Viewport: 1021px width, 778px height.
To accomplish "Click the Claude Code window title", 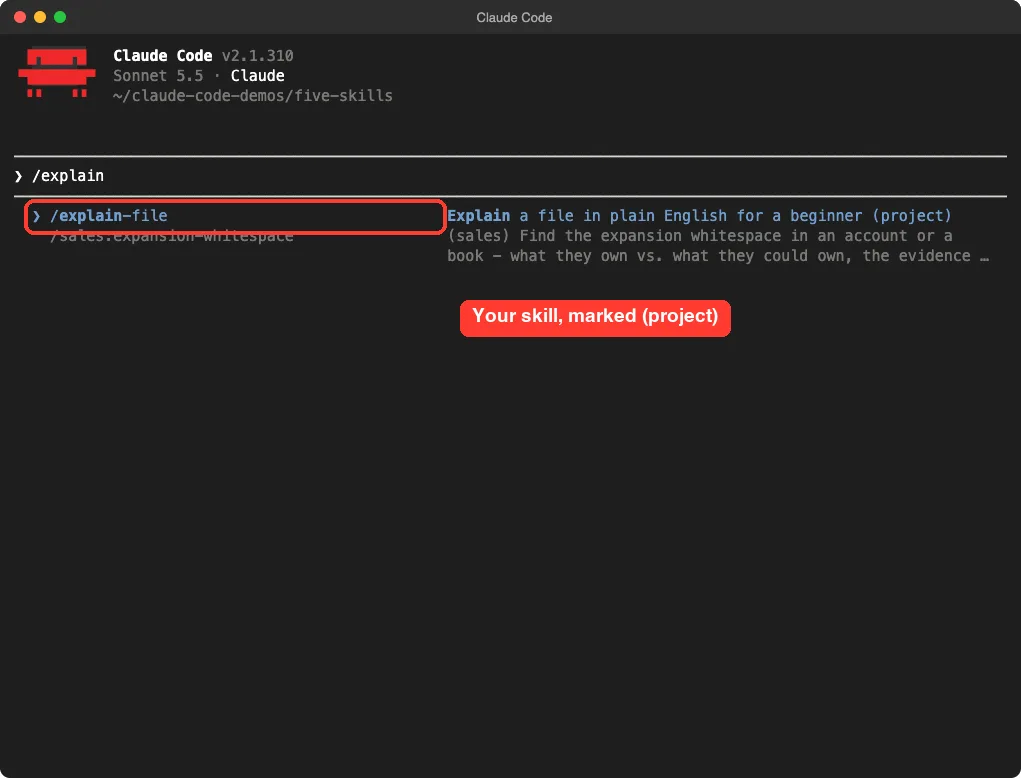I will pyautogui.click(x=514, y=18).
